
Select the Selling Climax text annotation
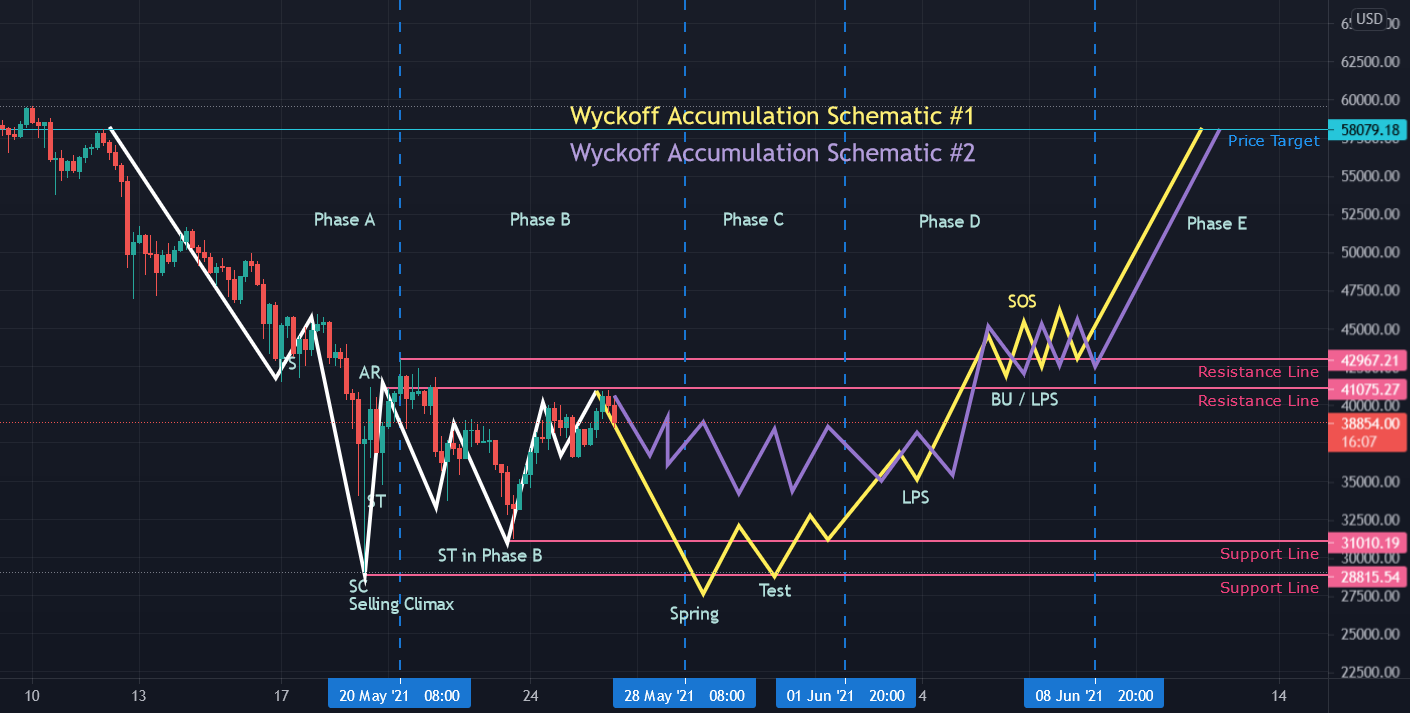point(400,604)
